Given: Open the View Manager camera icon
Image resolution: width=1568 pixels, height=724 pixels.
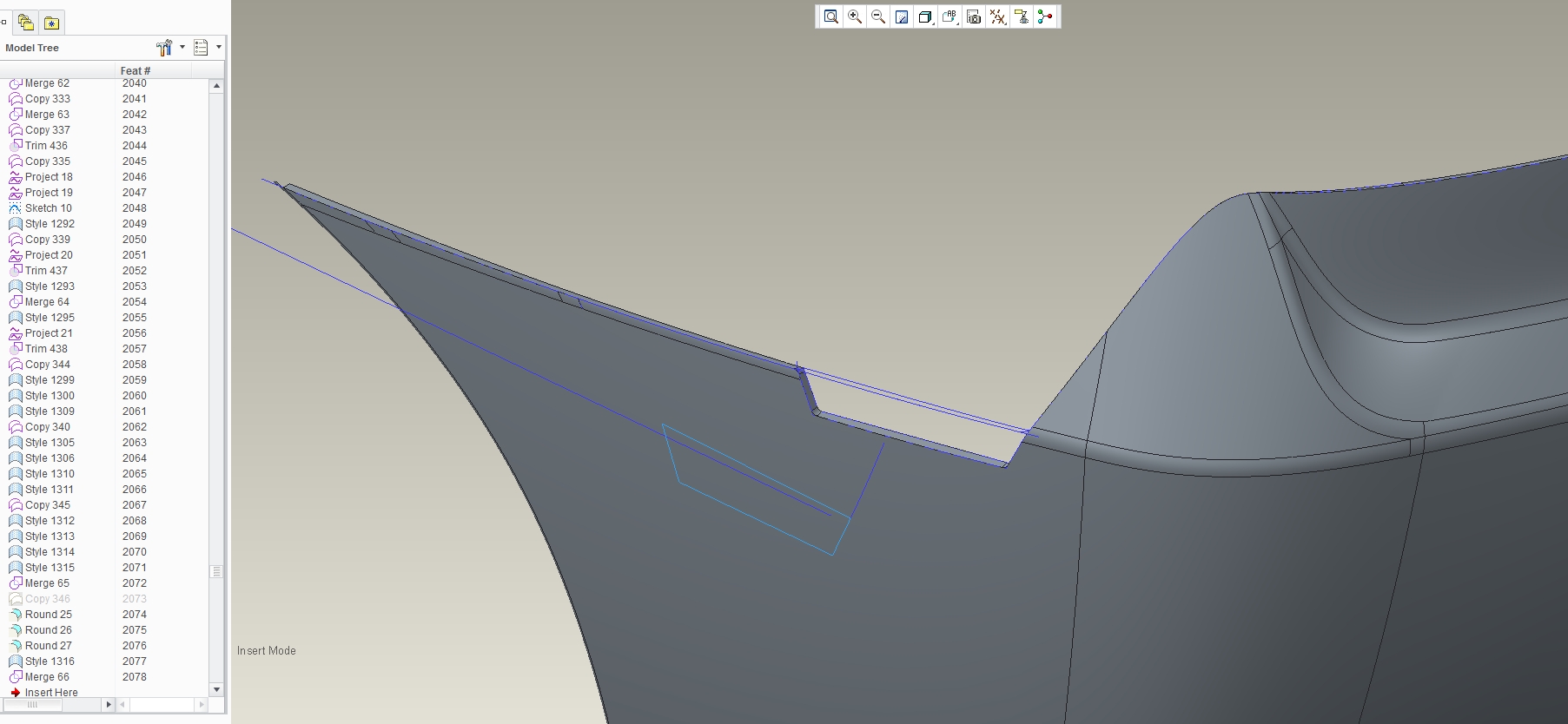Looking at the screenshot, I should click(974, 16).
